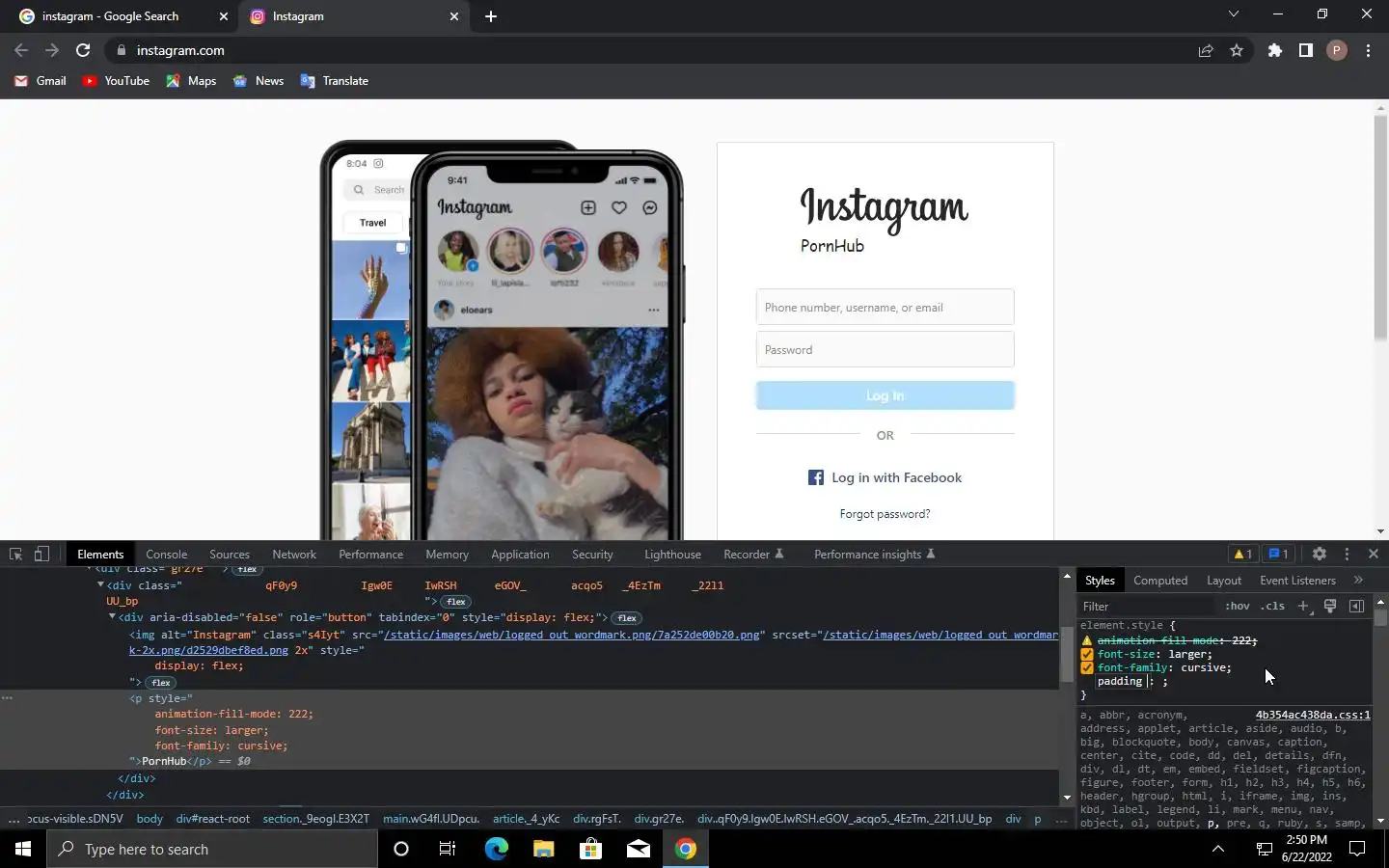1389x868 pixels.
Task: Click the Forgot password? link
Action: click(x=885, y=514)
